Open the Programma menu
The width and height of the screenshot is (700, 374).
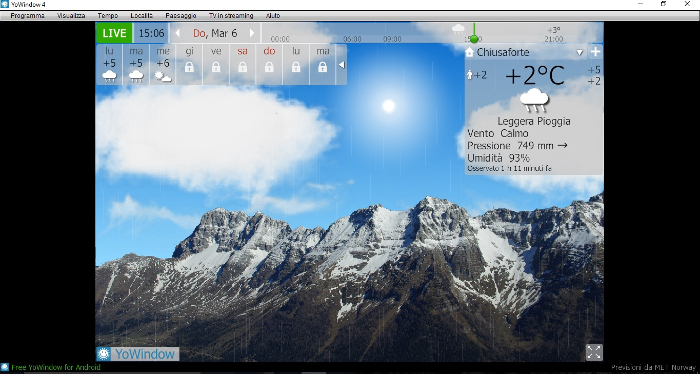tap(27, 16)
